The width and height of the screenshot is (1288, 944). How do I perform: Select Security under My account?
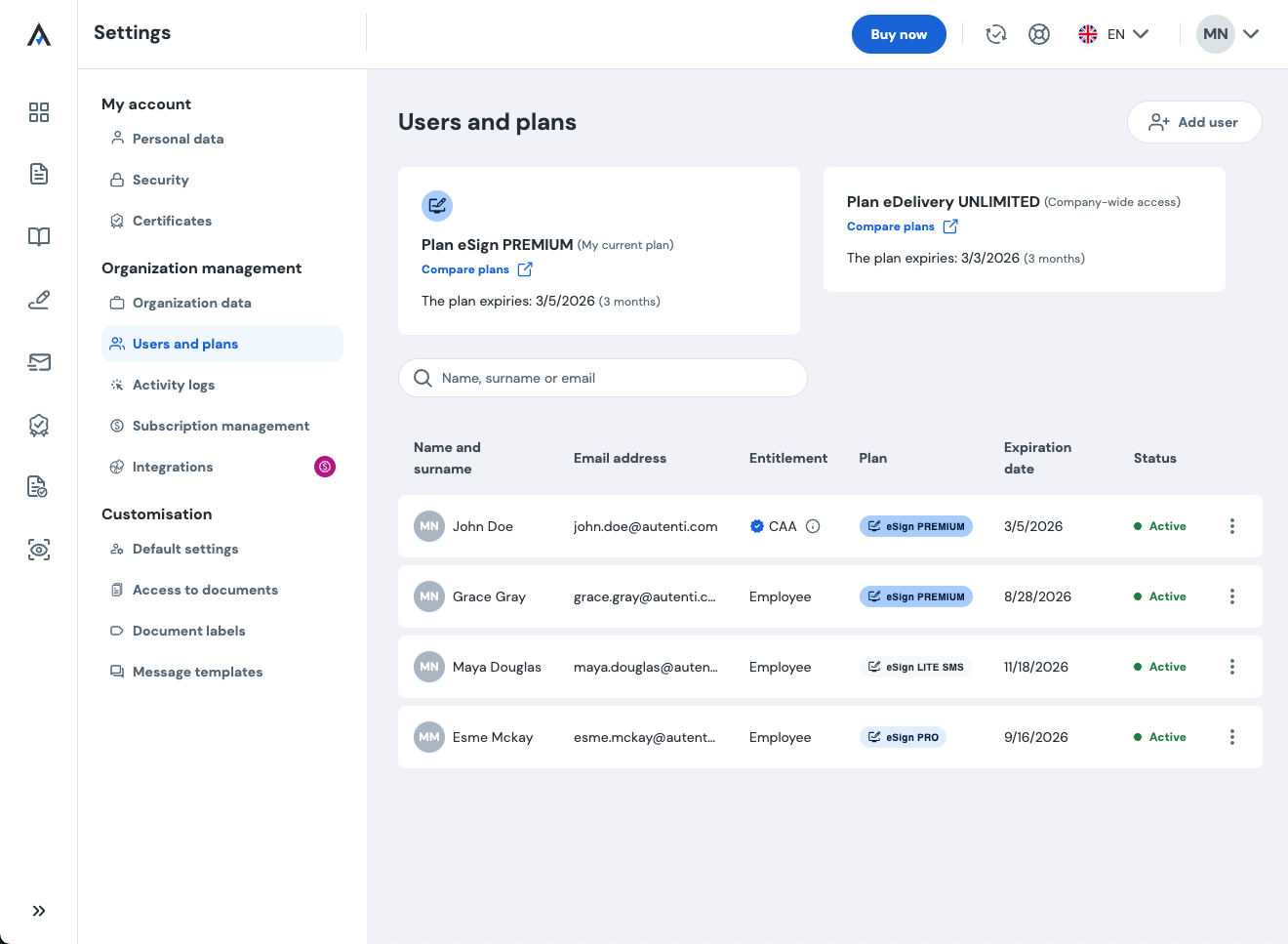(x=160, y=180)
